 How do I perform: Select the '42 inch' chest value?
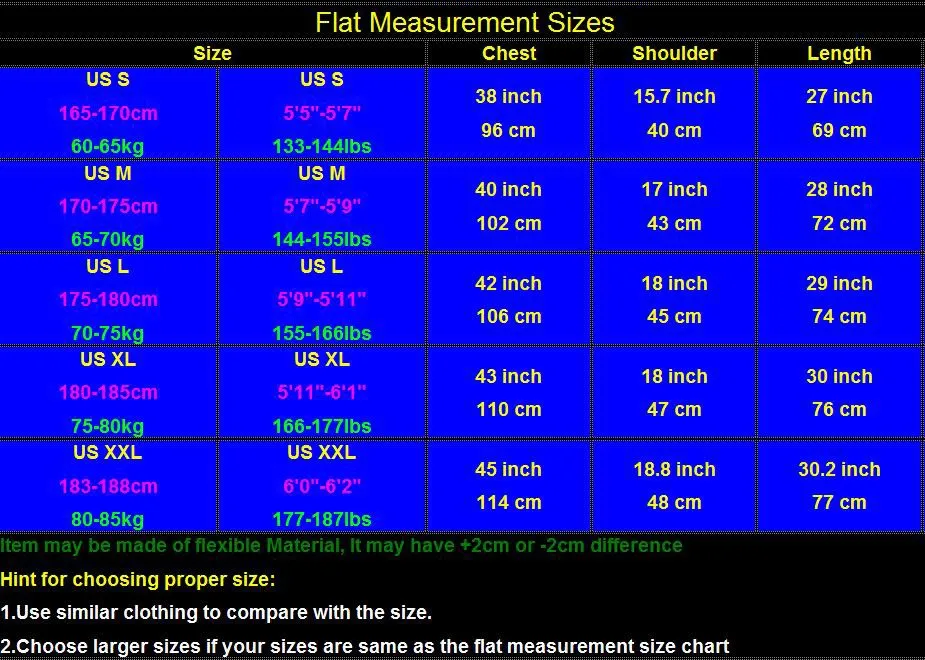[x=509, y=283]
